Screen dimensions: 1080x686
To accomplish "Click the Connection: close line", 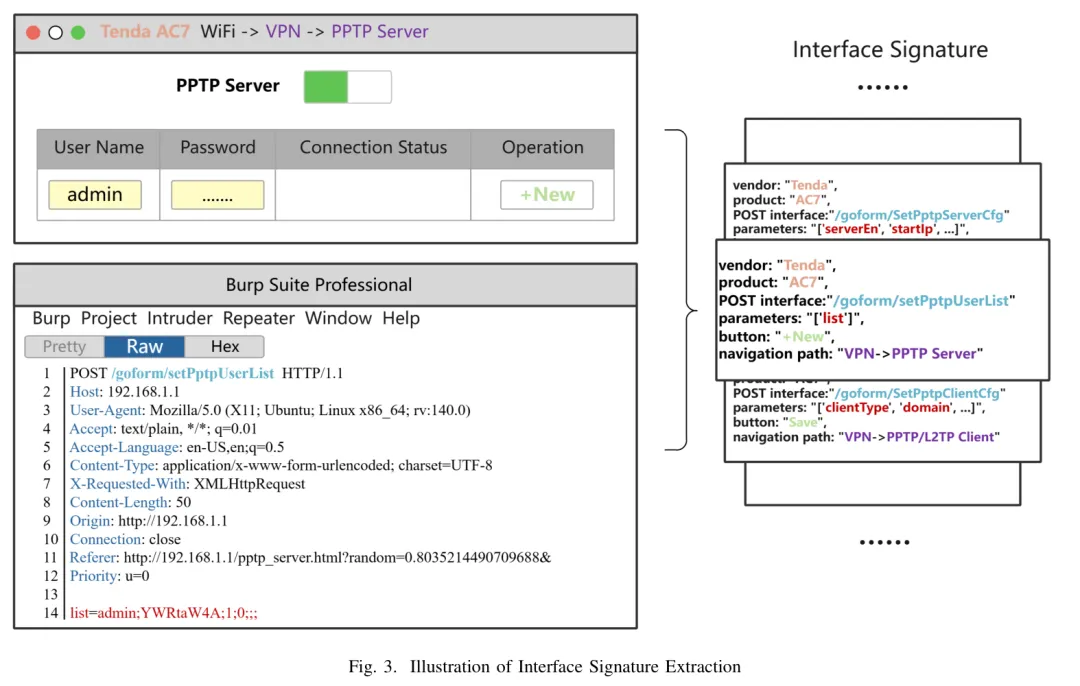I will (x=125, y=539).
